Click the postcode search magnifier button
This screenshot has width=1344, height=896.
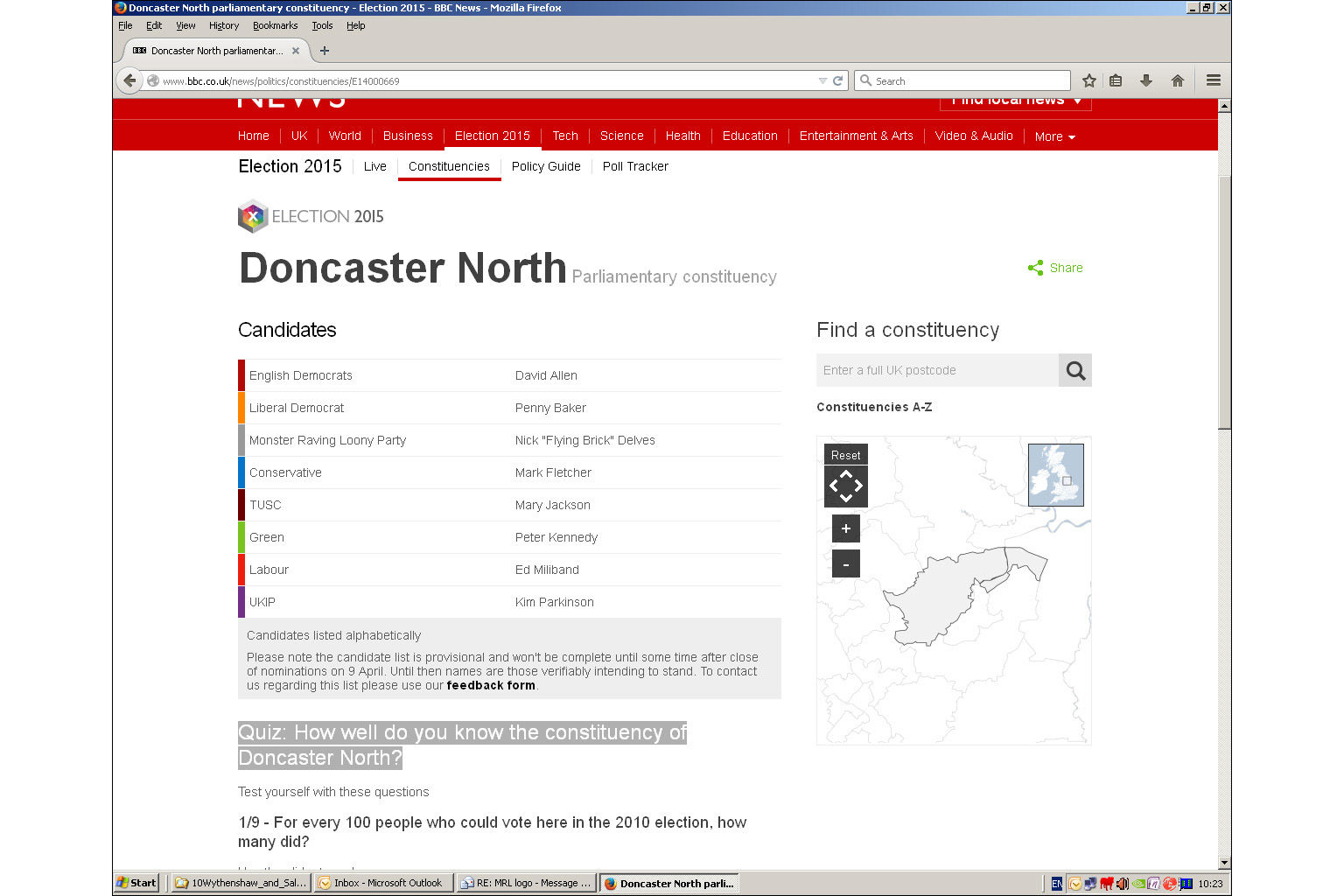(x=1075, y=371)
